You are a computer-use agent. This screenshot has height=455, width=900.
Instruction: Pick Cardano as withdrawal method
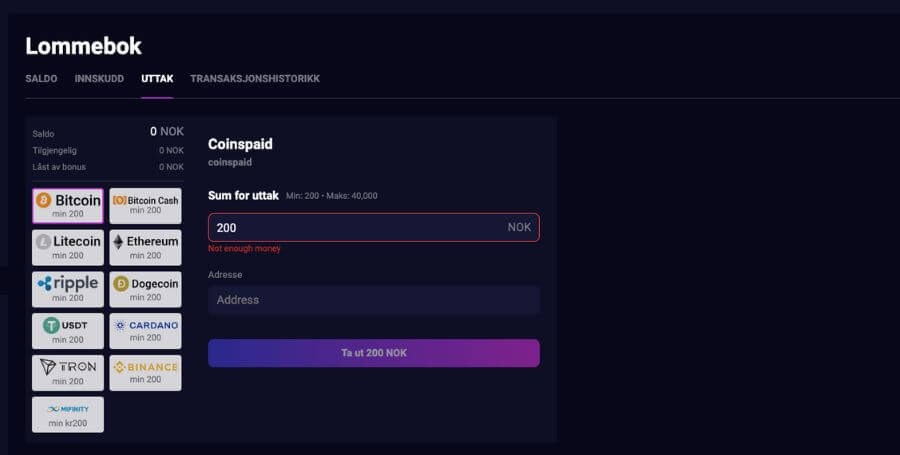pyautogui.click(x=145, y=331)
